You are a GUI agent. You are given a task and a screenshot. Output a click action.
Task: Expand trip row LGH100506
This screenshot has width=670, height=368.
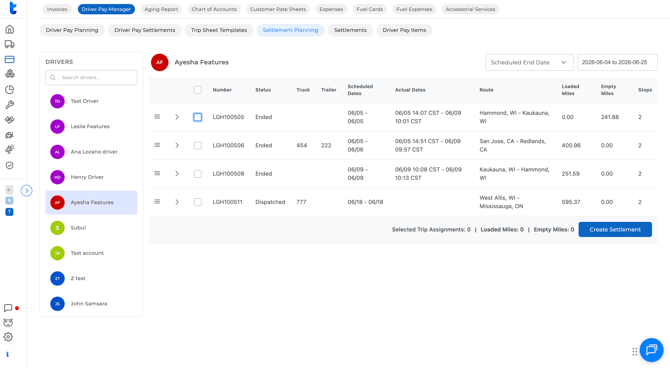[177, 145]
